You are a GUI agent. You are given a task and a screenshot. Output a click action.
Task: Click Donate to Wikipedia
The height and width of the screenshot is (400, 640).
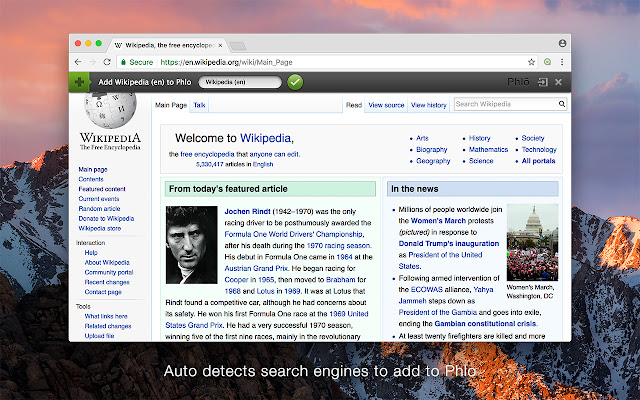pyautogui.click(x=106, y=218)
